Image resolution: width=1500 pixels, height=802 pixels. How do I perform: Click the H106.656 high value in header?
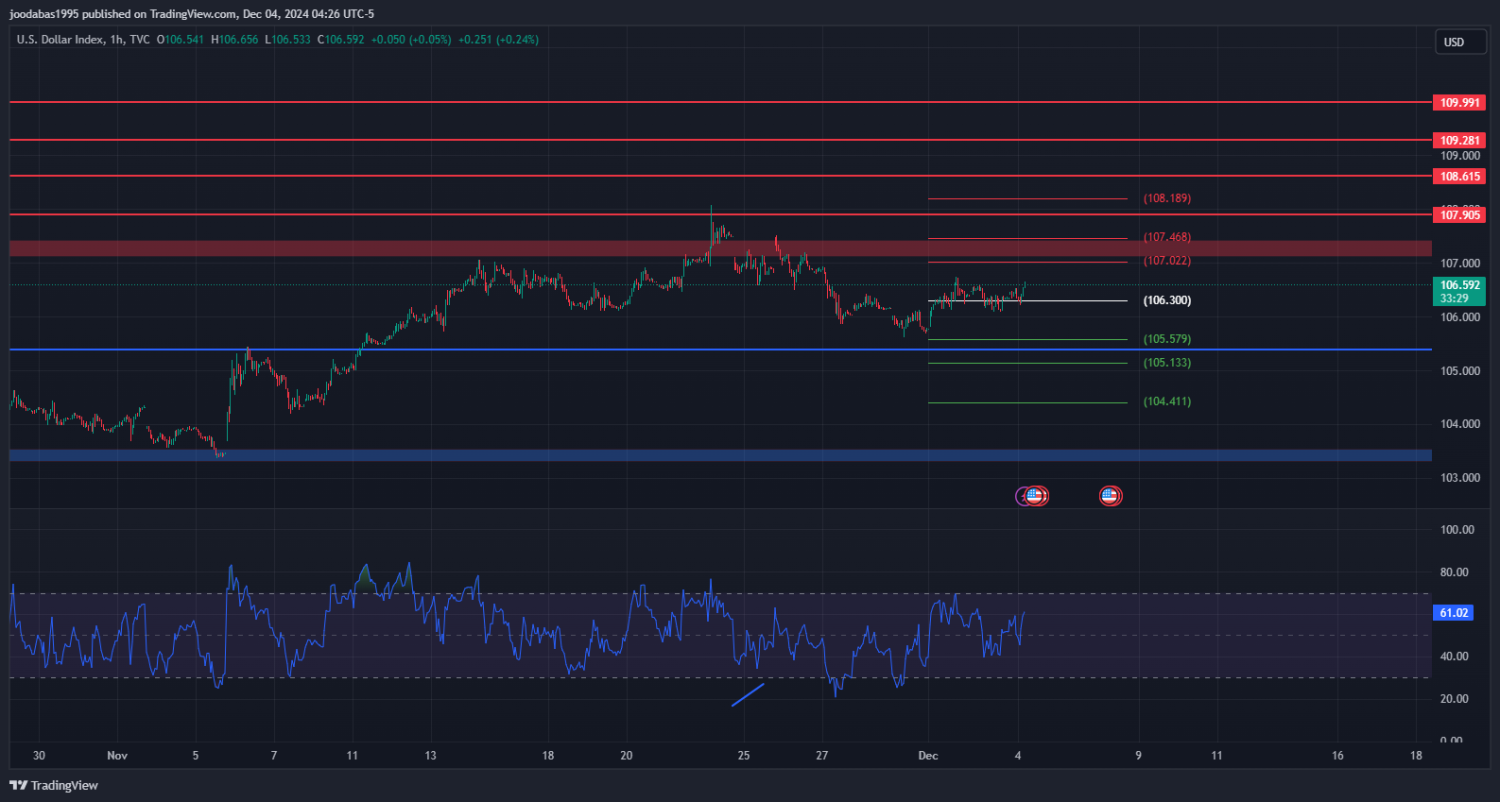pyautogui.click(x=235, y=40)
